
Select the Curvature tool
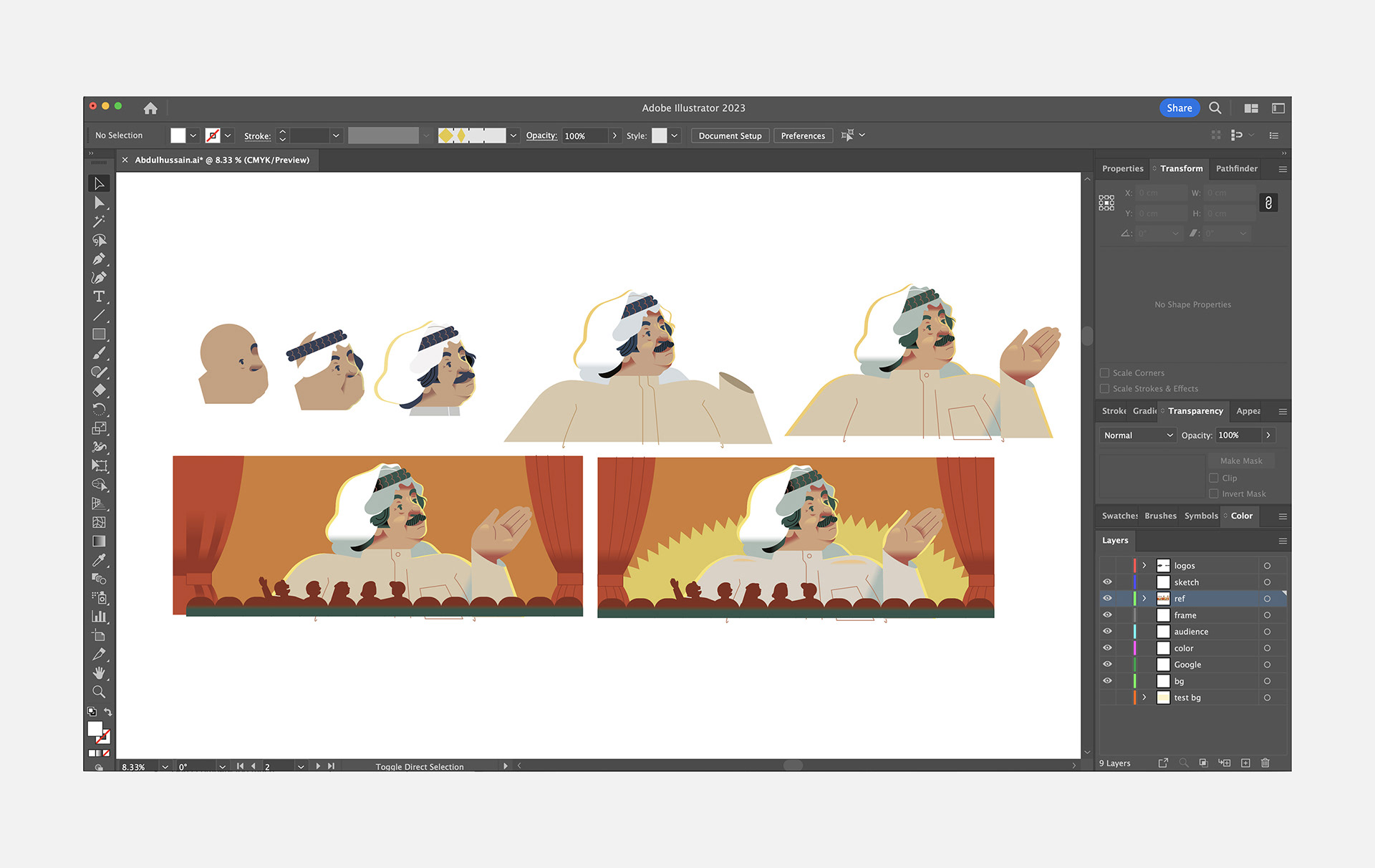[100, 277]
